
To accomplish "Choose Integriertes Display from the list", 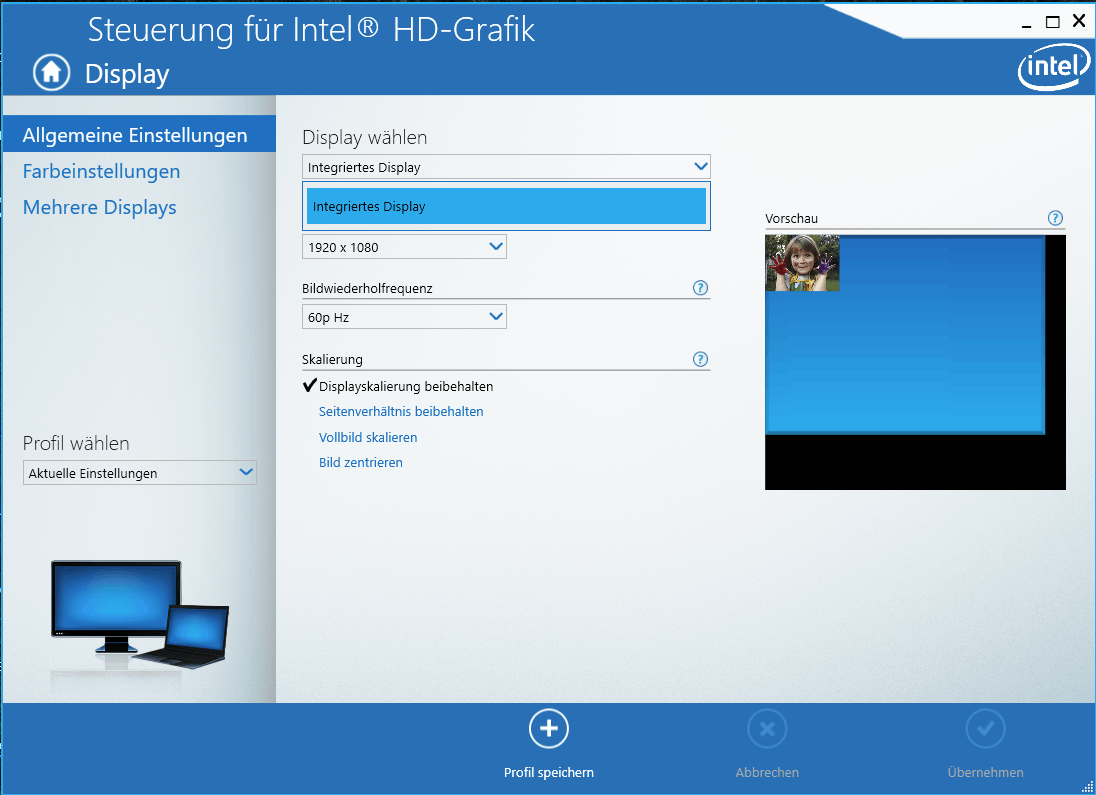I will 506,206.
